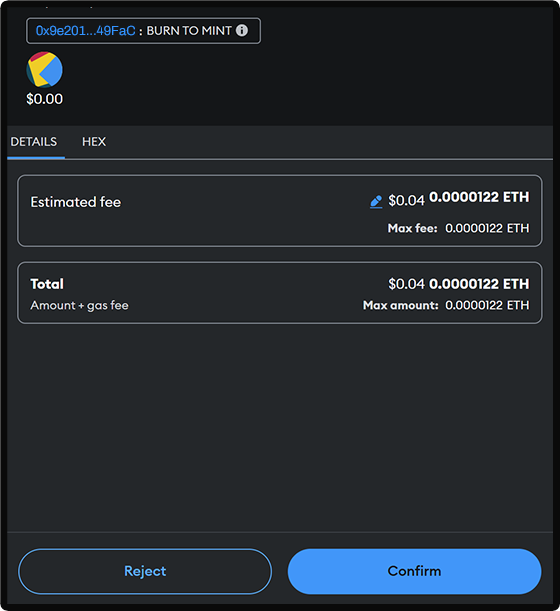Viewport: 560px width, 611px height.
Task: Confirm the transaction
Action: tap(414, 571)
